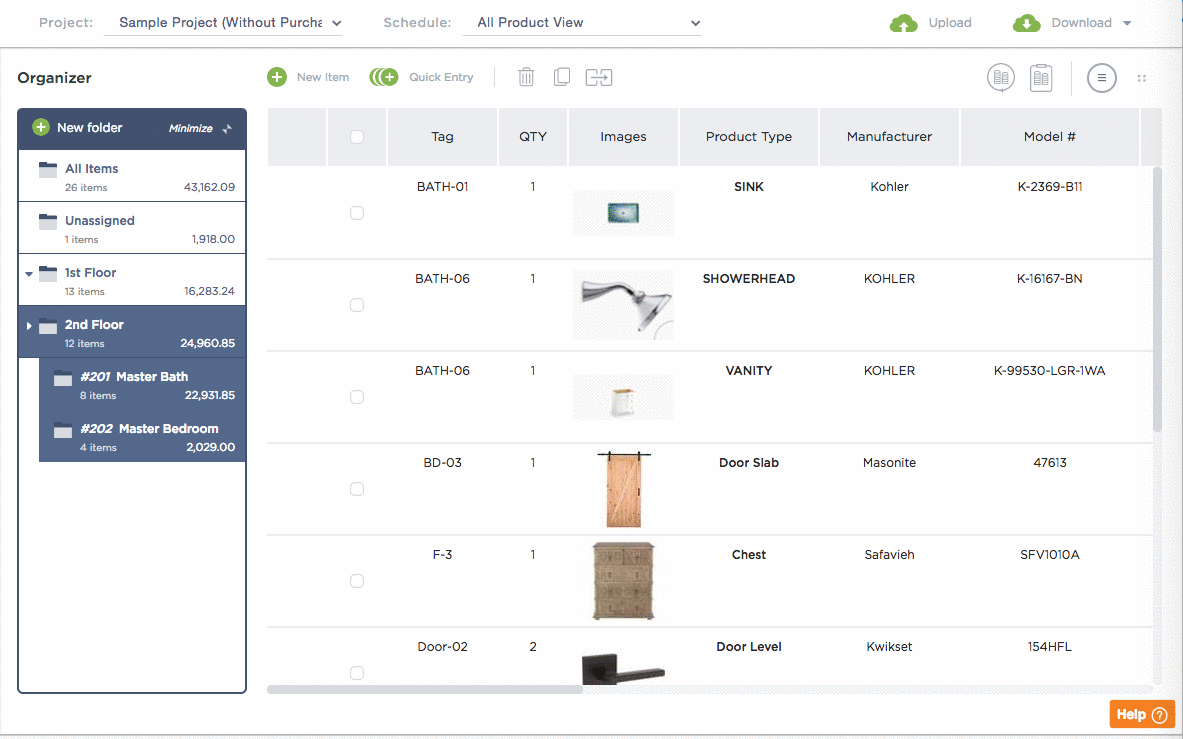Click the Masonite manufacturer cell
The image size is (1183, 739).
(x=890, y=463)
